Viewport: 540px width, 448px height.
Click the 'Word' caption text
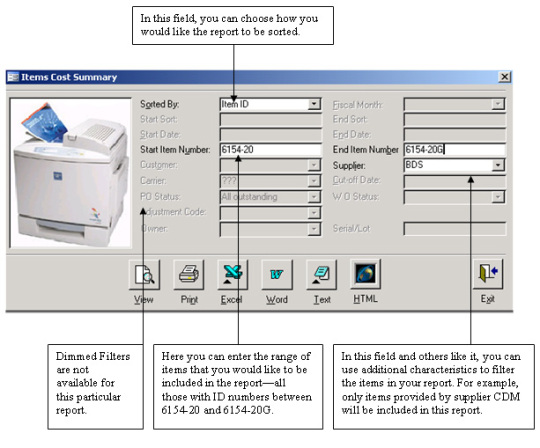[x=277, y=300]
